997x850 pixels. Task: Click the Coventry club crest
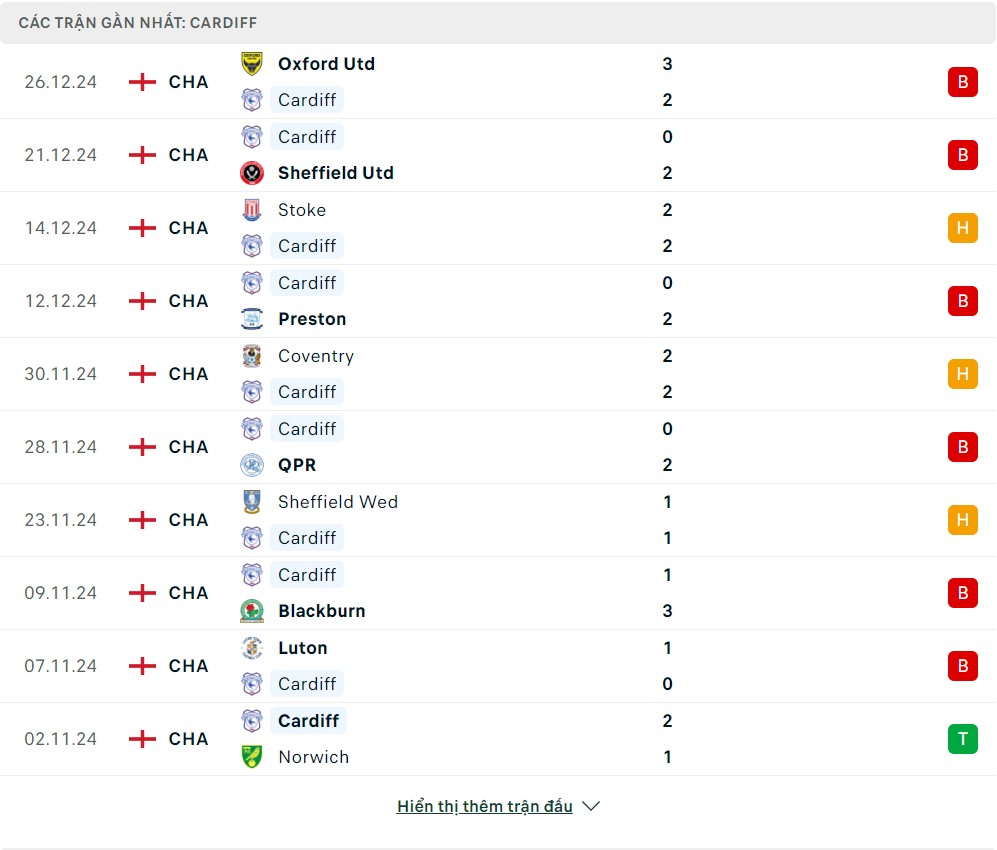252,356
